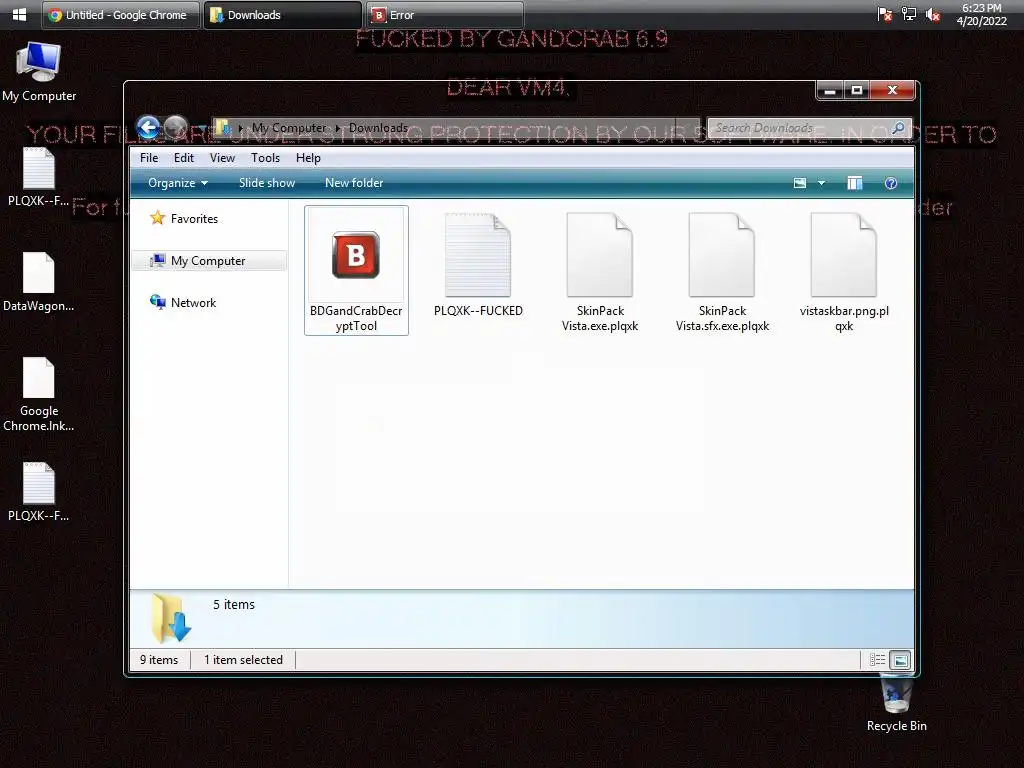This screenshot has height=768, width=1024.
Task: Select Favorites in navigation pane
Action: [x=184, y=218]
